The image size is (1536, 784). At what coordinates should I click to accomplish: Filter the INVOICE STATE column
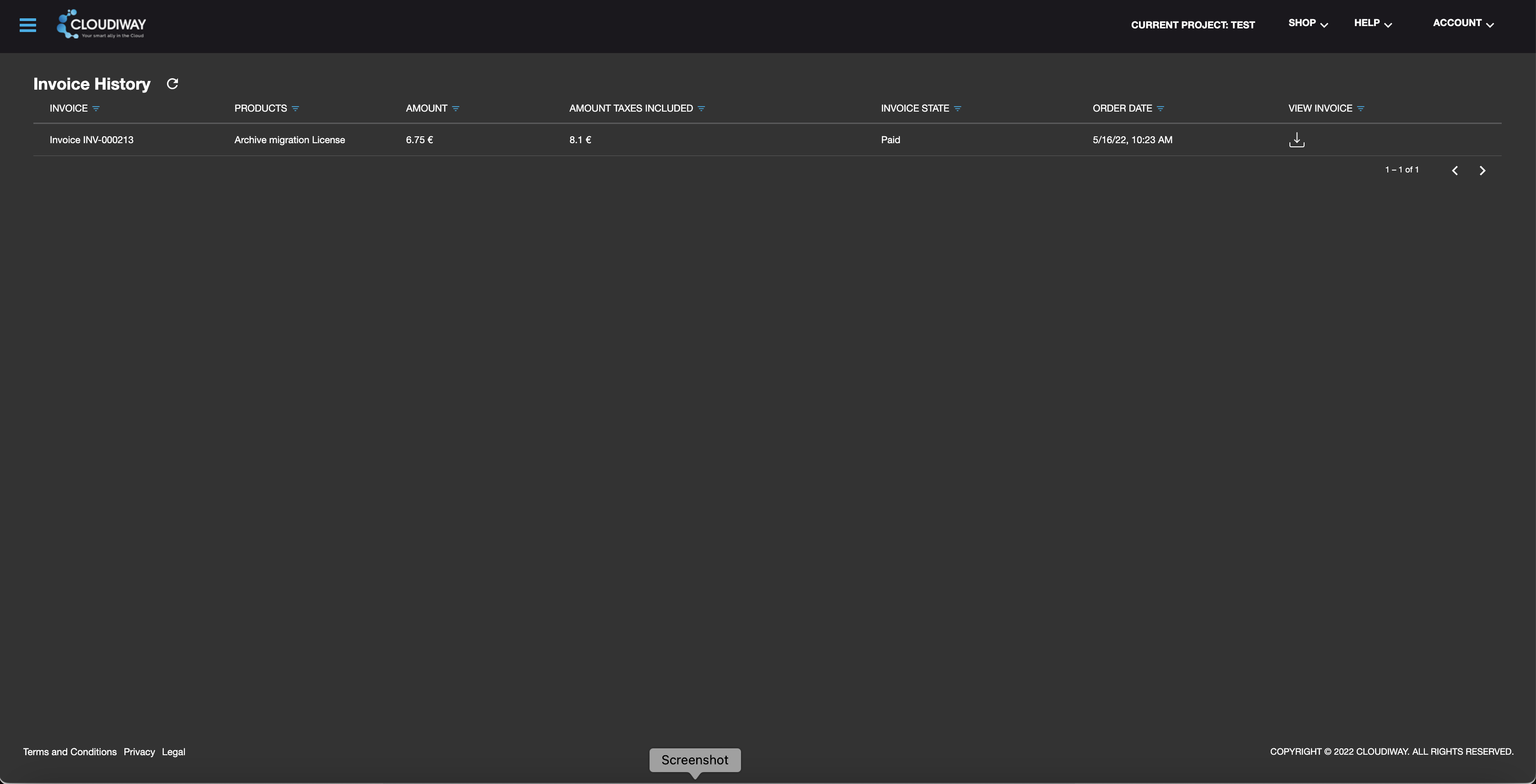coord(958,108)
